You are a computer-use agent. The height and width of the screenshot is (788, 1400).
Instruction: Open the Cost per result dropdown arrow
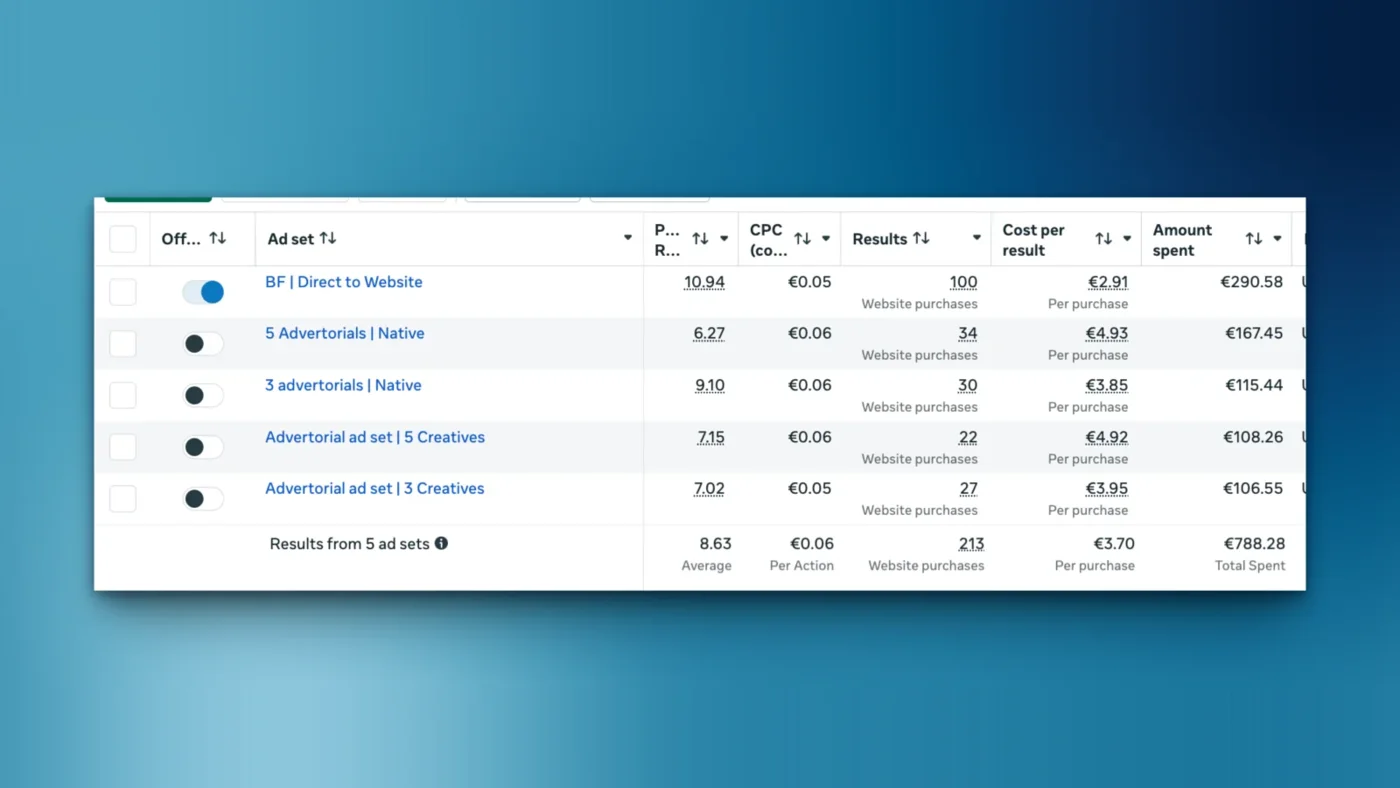[x=1127, y=238]
